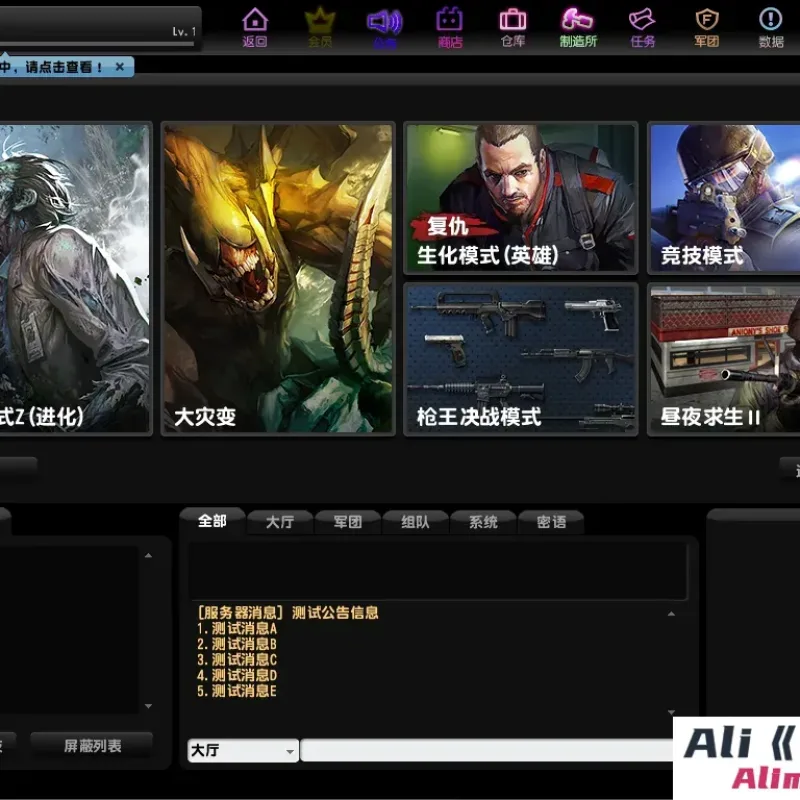Switch to the 组队 chat tab

(415, 522)
